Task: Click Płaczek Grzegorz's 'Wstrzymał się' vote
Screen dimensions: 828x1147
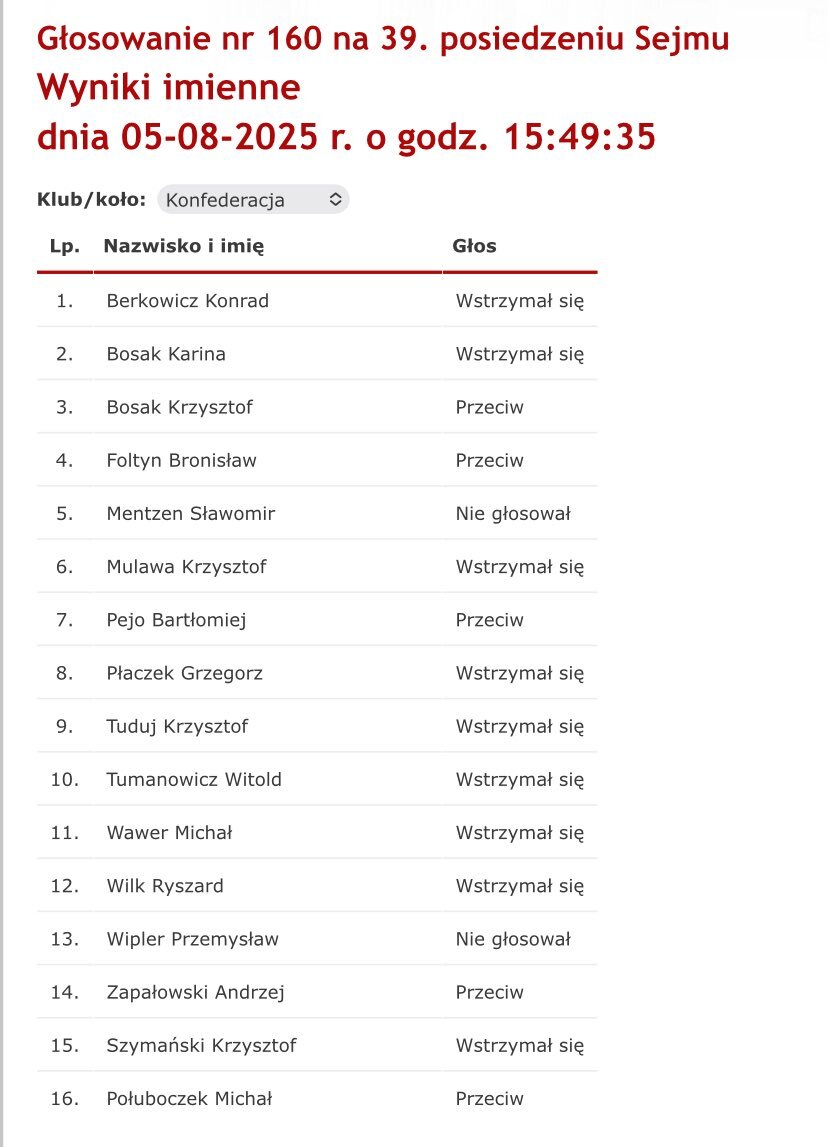Action: tap(519, 673)
